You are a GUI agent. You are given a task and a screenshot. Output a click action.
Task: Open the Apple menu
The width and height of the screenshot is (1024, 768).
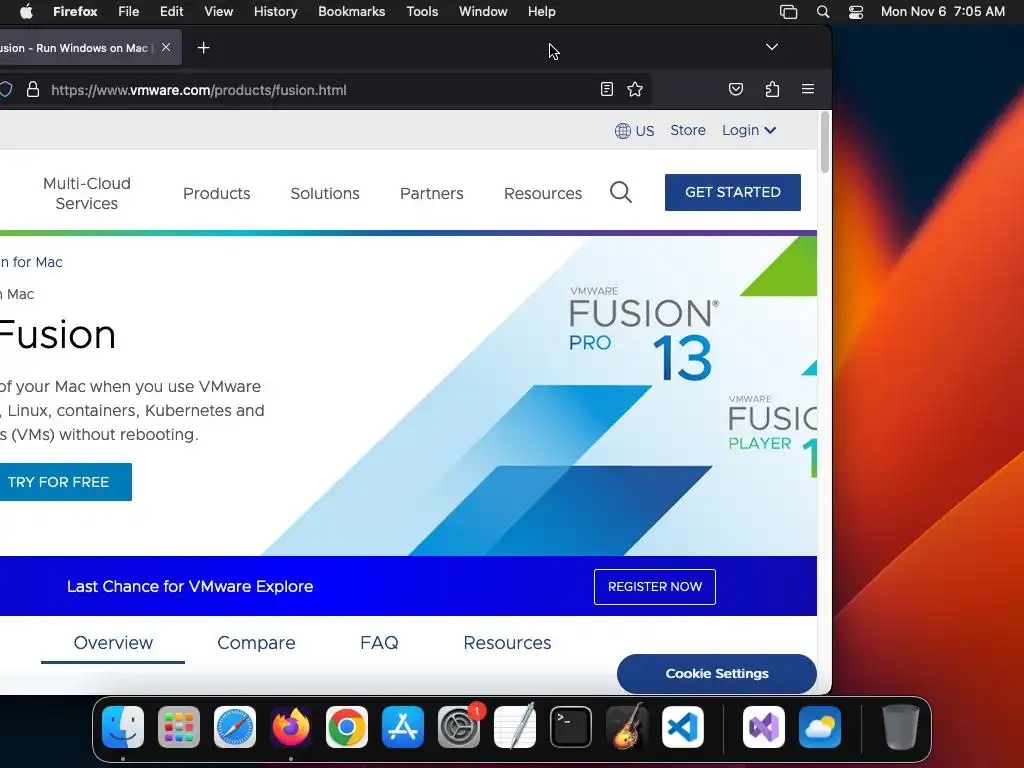point(26,11)
